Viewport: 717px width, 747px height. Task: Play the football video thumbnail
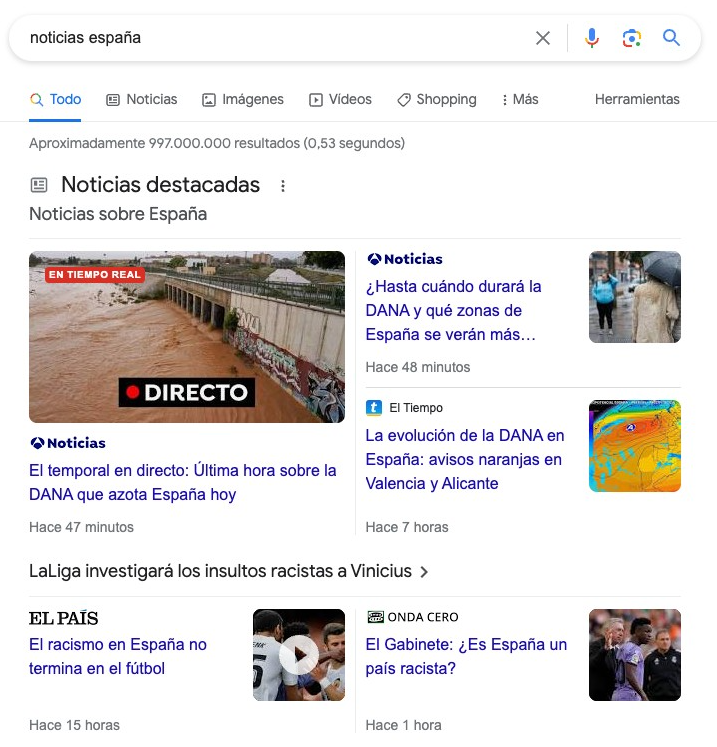pos(299,655)
